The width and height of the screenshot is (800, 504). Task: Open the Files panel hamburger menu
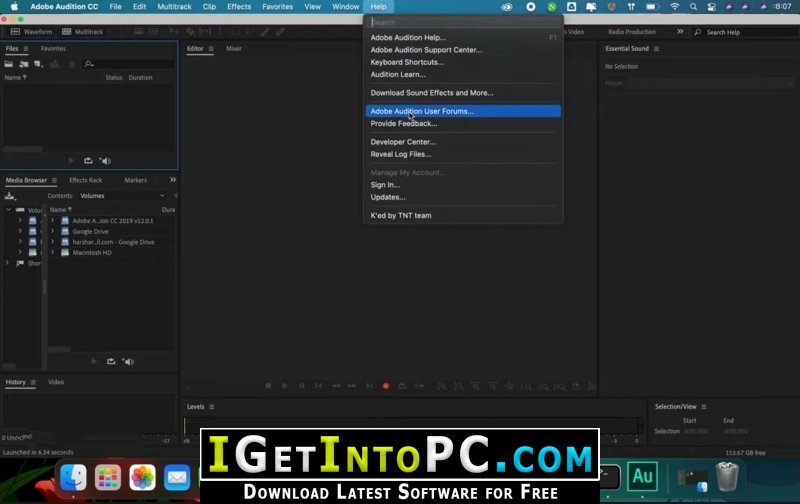click(26, 48)
